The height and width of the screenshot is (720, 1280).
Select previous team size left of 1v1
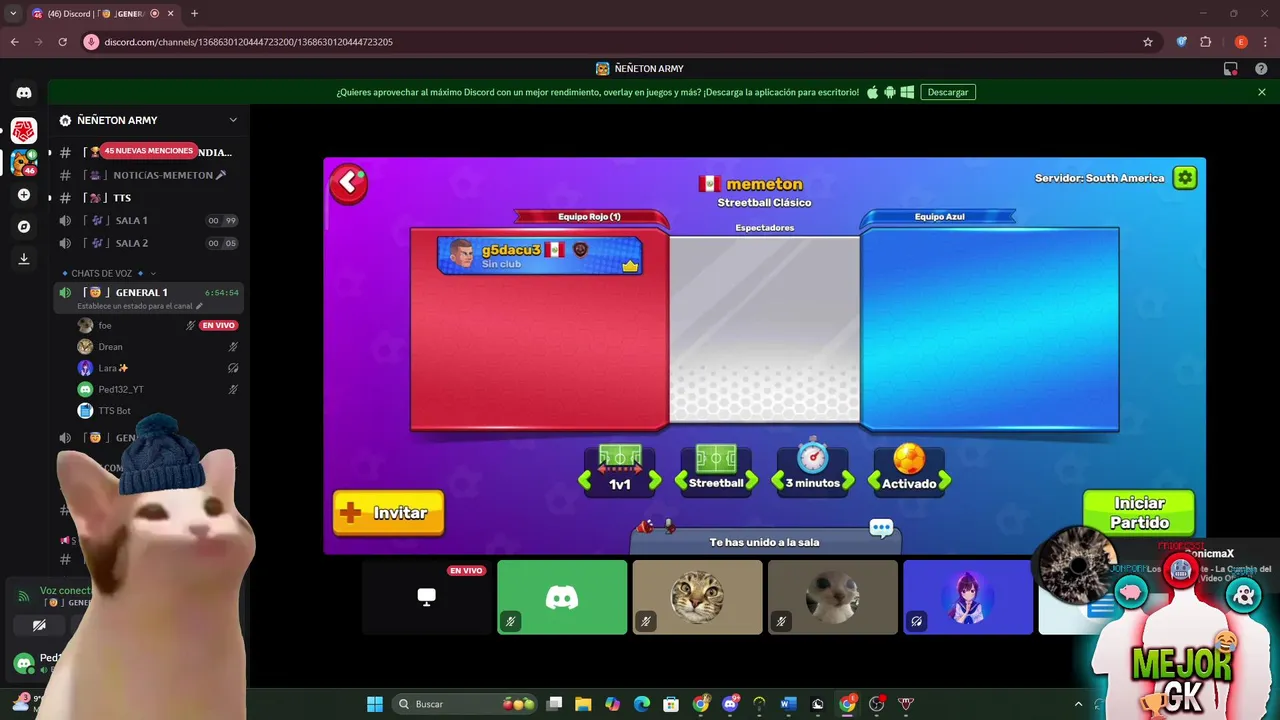[586, 481]
